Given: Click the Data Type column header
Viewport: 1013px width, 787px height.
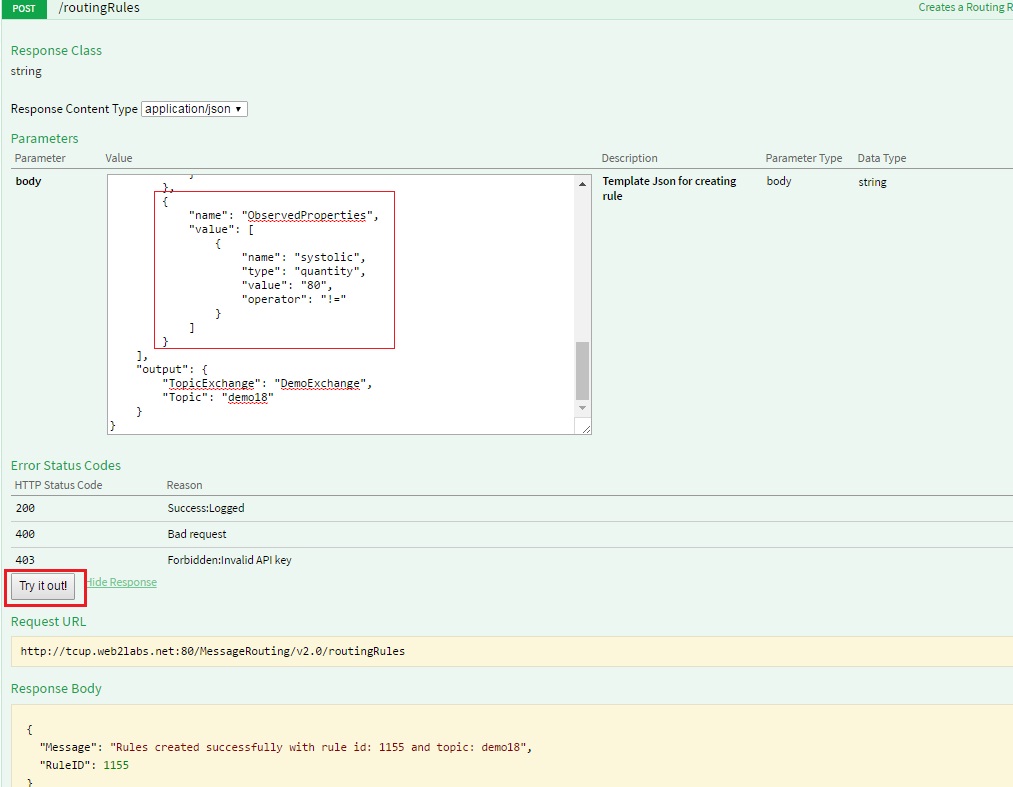Looking at the screenshot, I should pyautogui.click(x=882, y=158).
